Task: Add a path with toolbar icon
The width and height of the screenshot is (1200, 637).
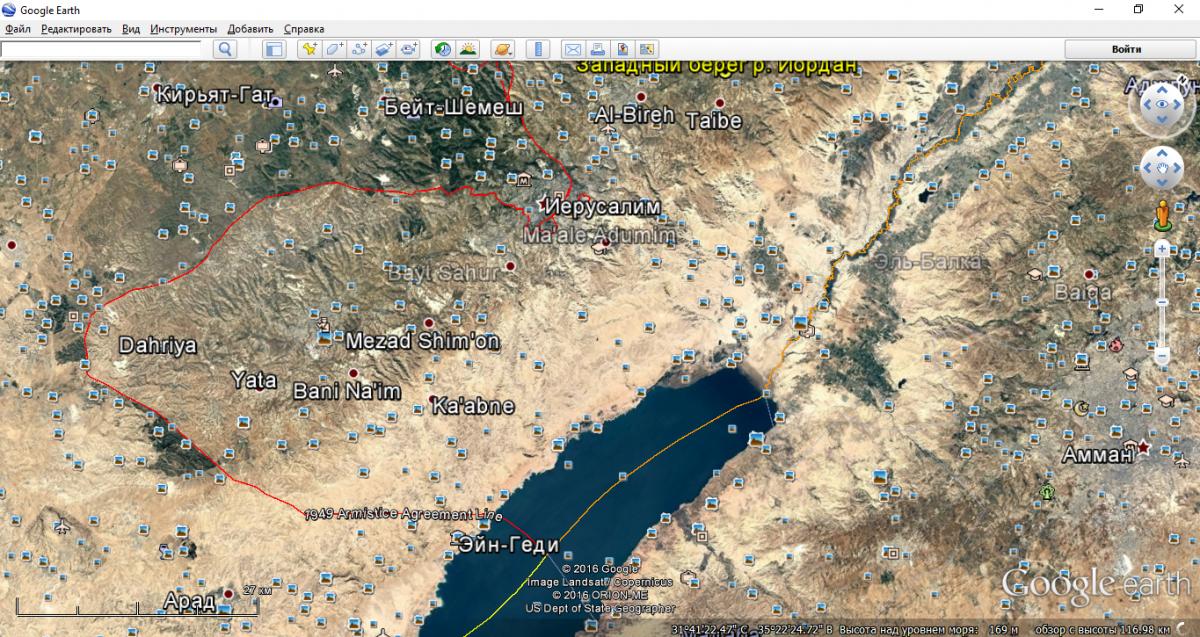Action: point(359,49)
